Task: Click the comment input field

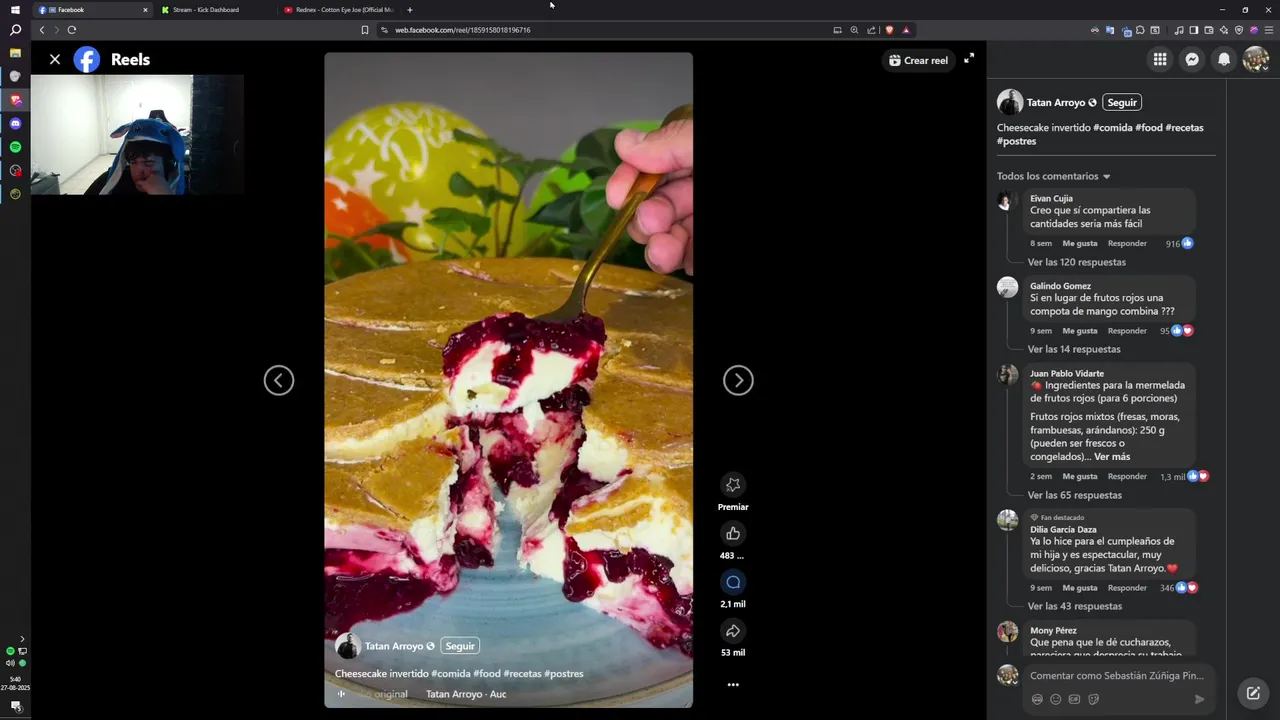Action: [1118, 676]
